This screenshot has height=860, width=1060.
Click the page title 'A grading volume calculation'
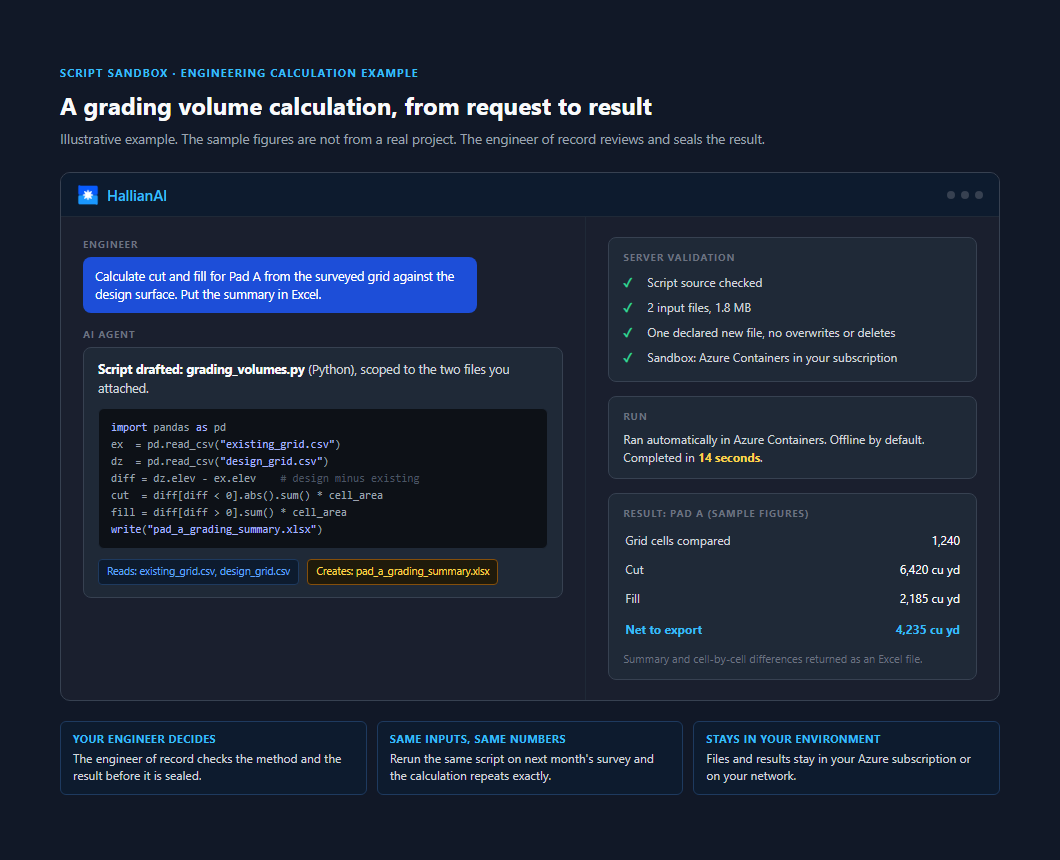356,107
